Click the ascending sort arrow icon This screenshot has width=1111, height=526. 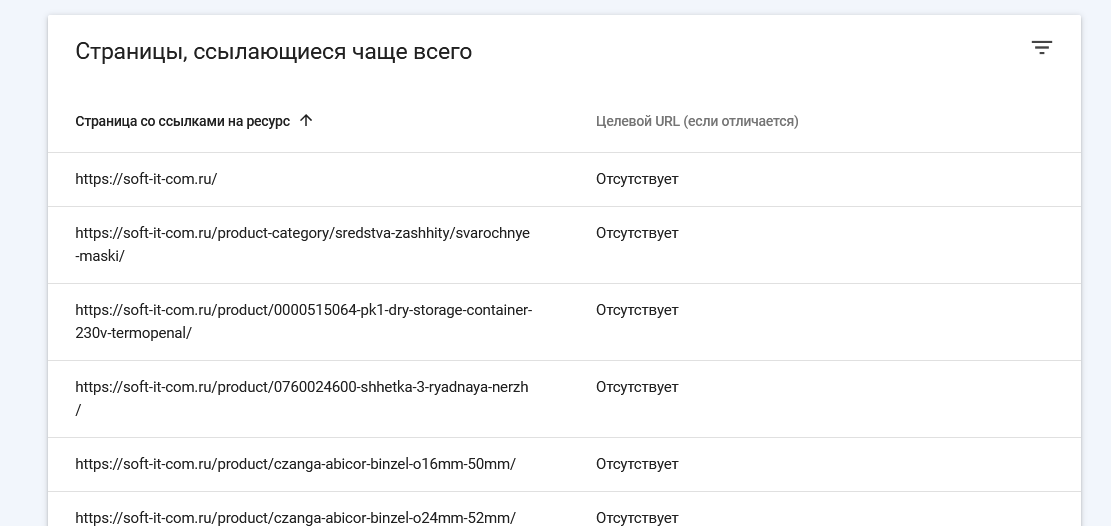coord(306,121)
